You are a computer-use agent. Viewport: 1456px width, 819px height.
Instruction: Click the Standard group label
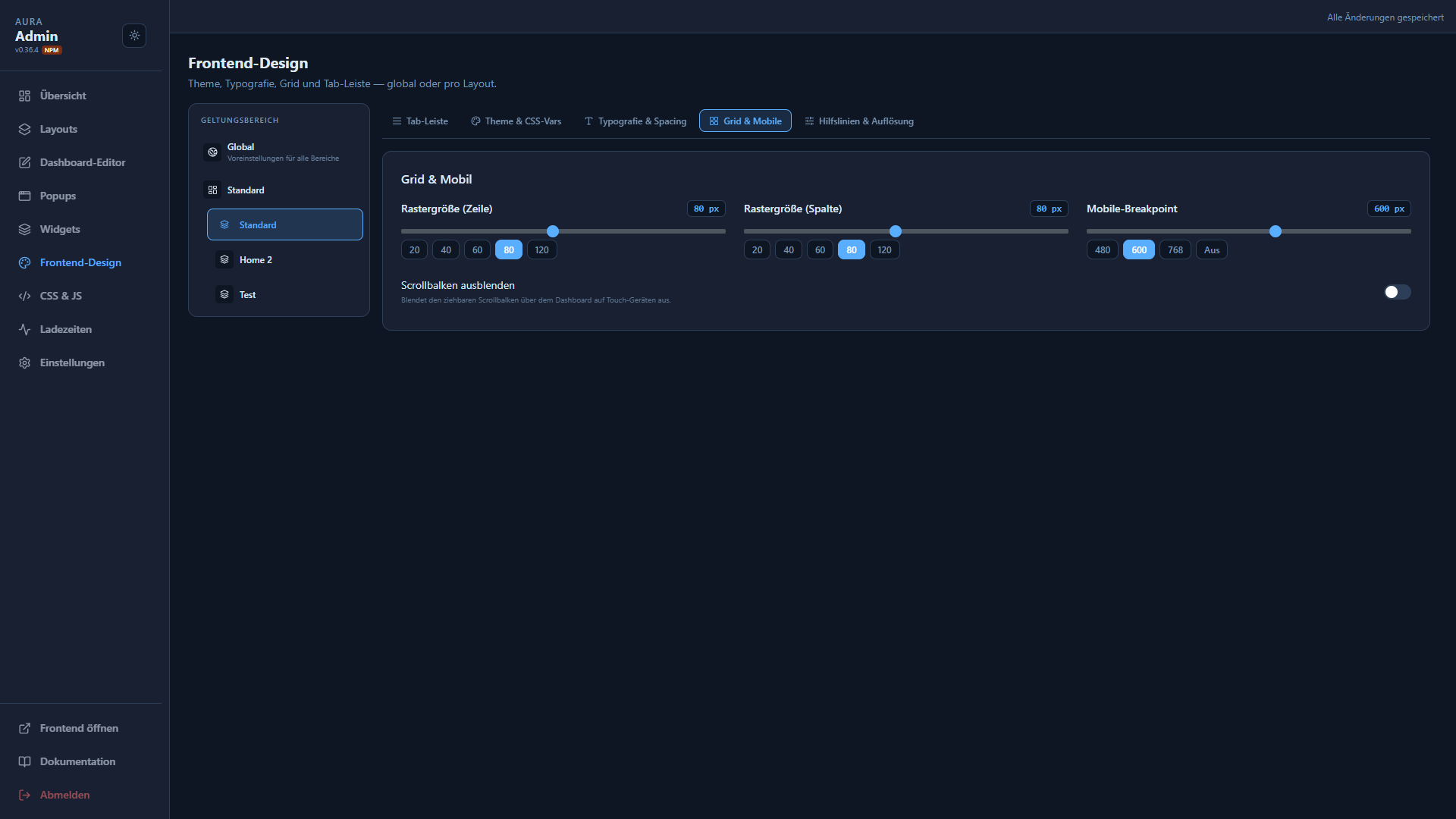click(x=246, y=190)
